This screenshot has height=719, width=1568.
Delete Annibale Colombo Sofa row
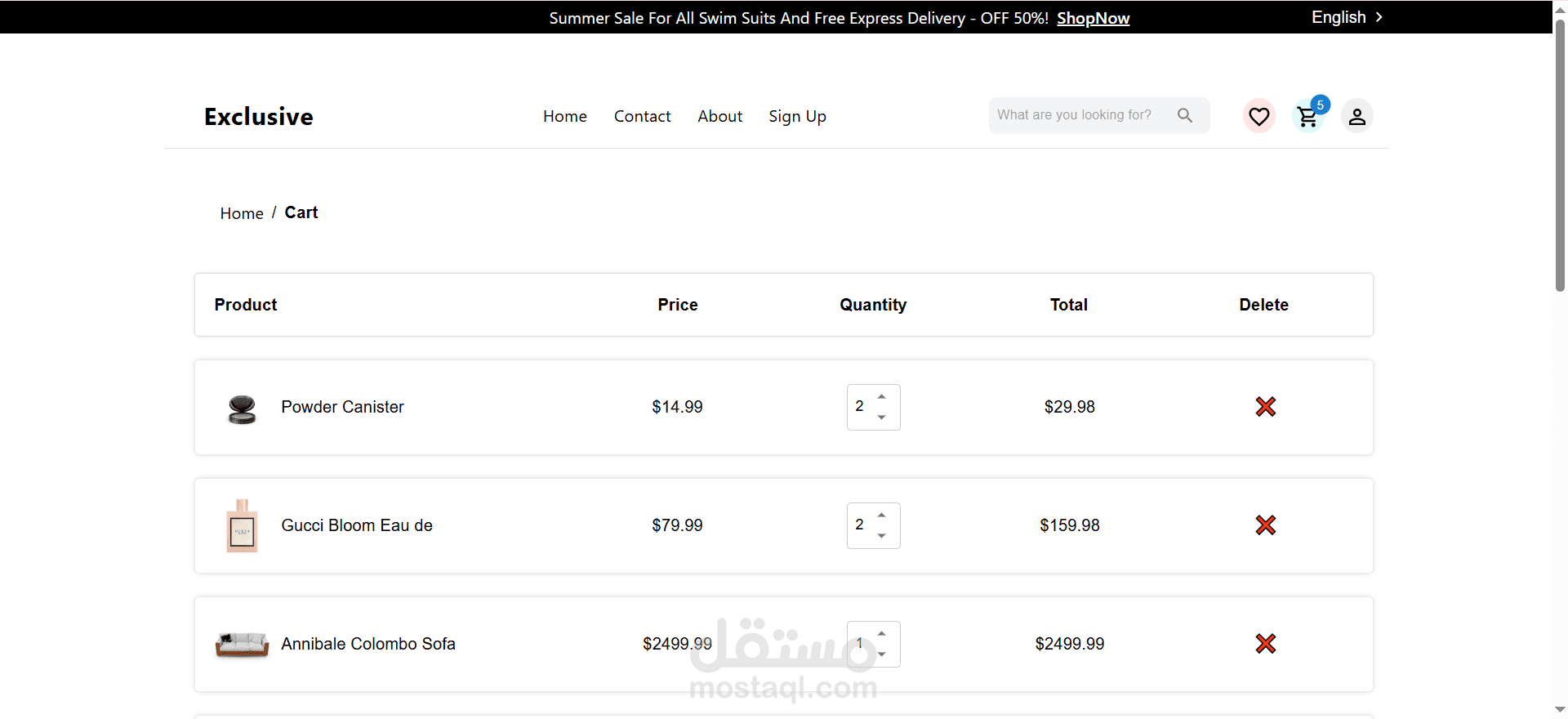click(x=1265, y=644)
